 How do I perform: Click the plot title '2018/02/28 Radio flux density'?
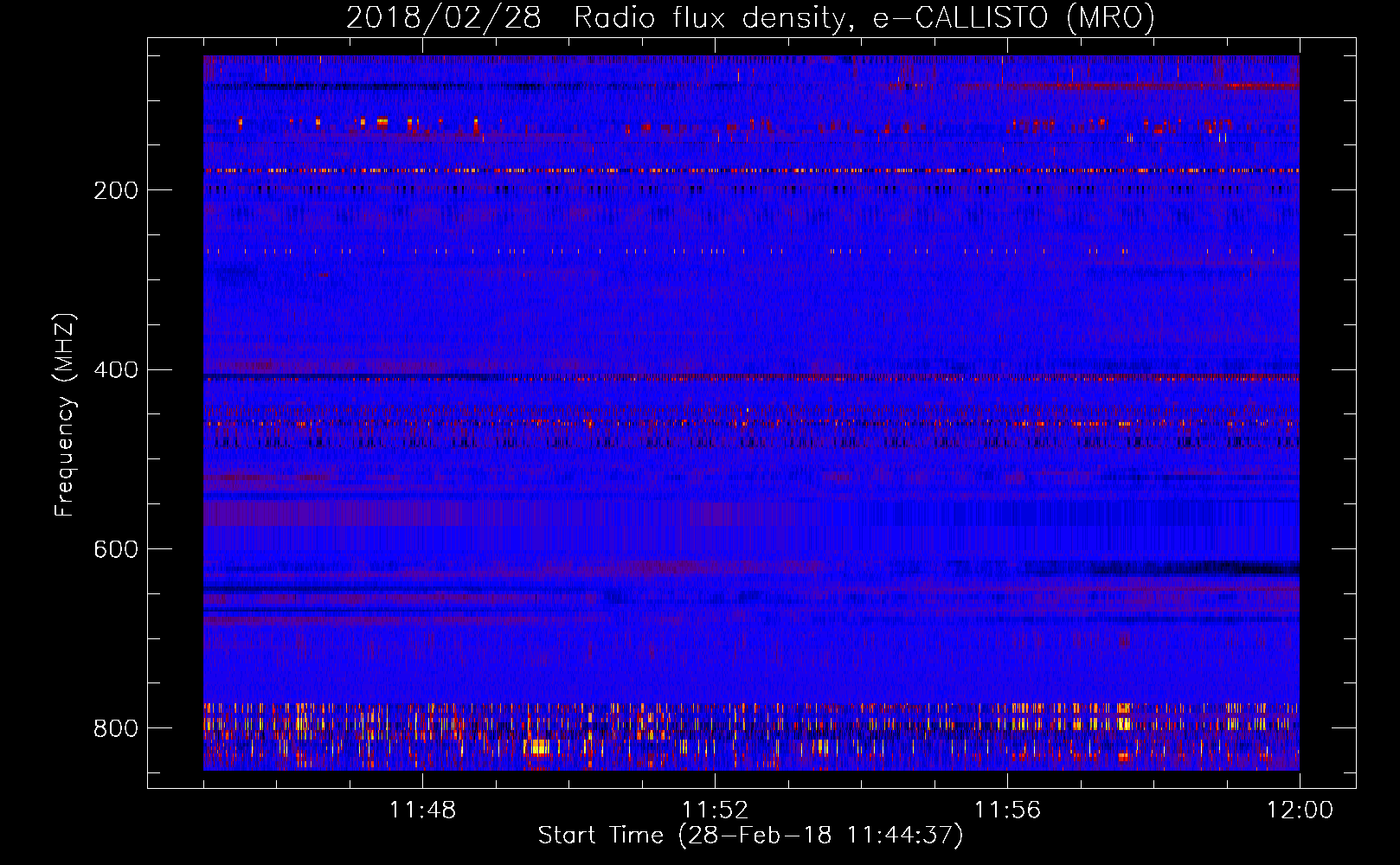(x=750, y=17)
